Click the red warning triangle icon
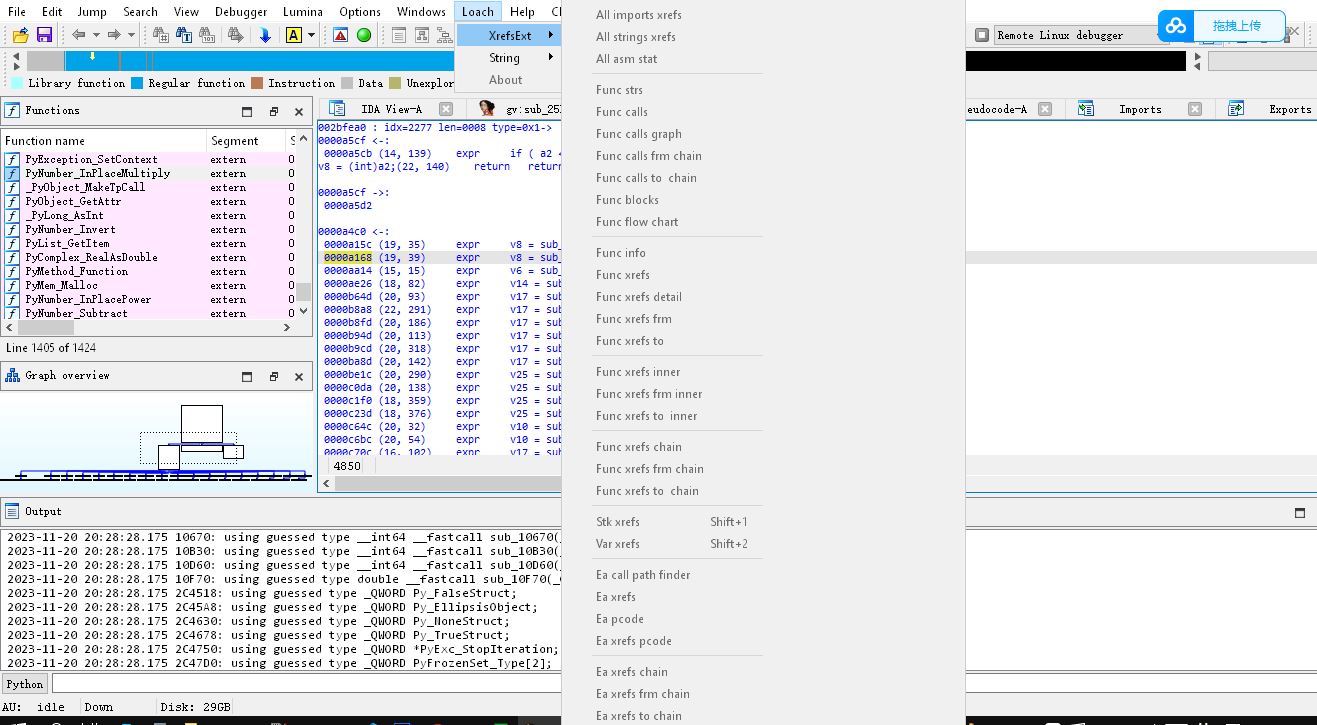 (341, 35)
